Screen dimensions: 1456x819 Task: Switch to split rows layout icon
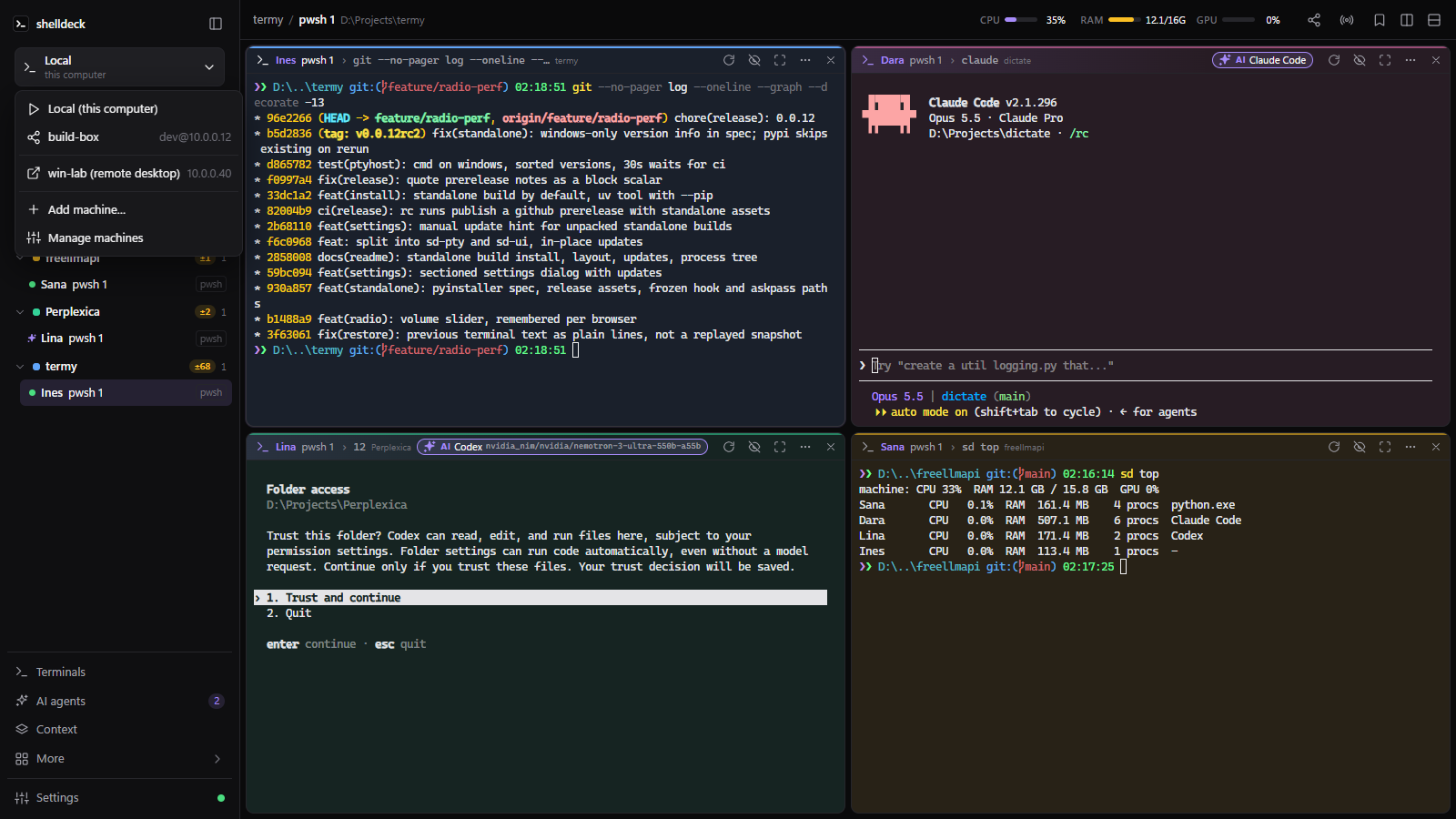tap(1434, 20)
